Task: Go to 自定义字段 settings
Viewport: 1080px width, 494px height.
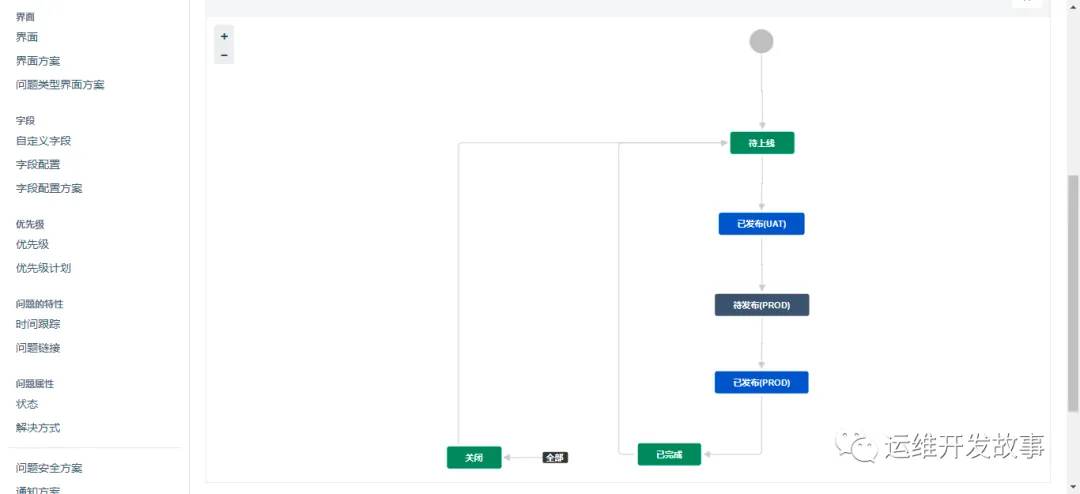Action: (44, 141)
